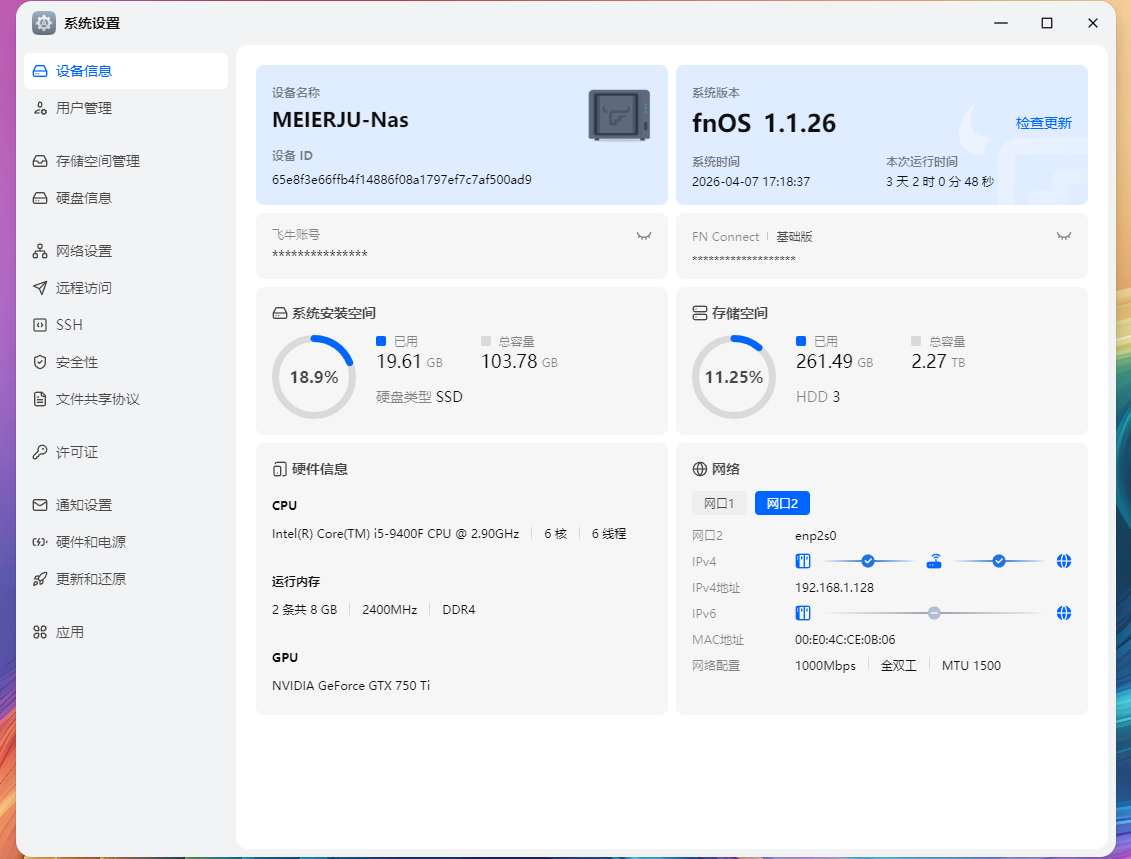This screenshot has width=1131, height=859.
Task: Select the 硬盘信息 disk icon
Action: (40, 198)
